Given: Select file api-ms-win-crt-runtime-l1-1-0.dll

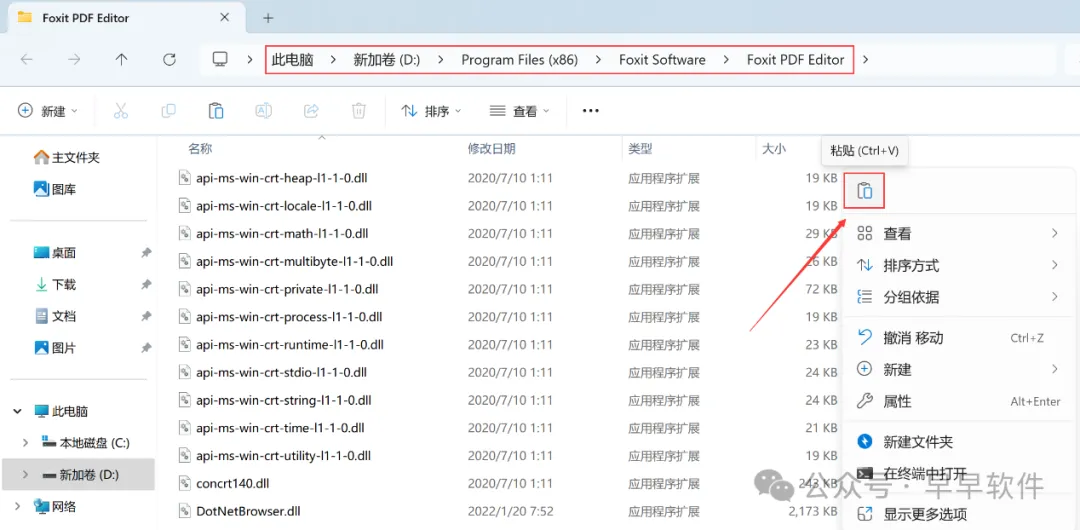Looking at the screenshot, I should (x=290, y=345).
